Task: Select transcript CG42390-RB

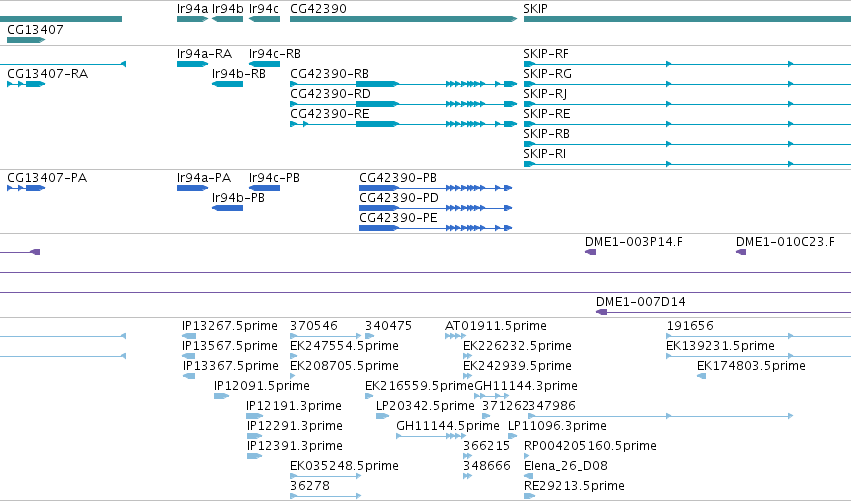Action: pyautogui.click(x=403, y=84)
